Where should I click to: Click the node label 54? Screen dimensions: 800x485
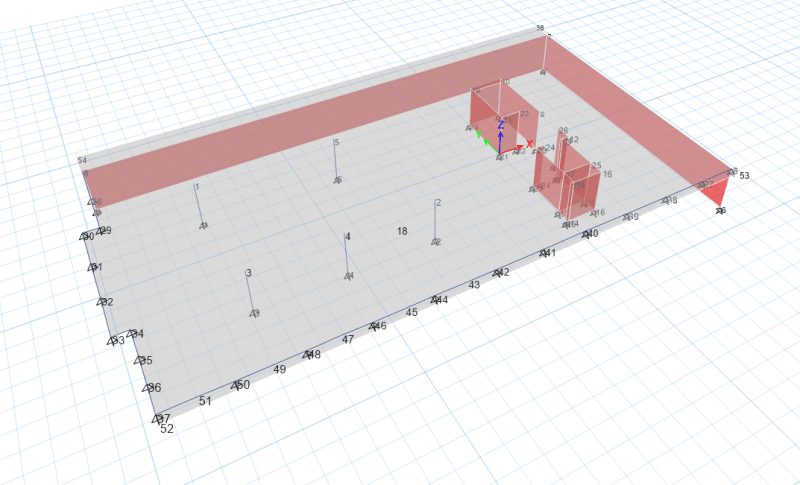[x=82, y=161]
